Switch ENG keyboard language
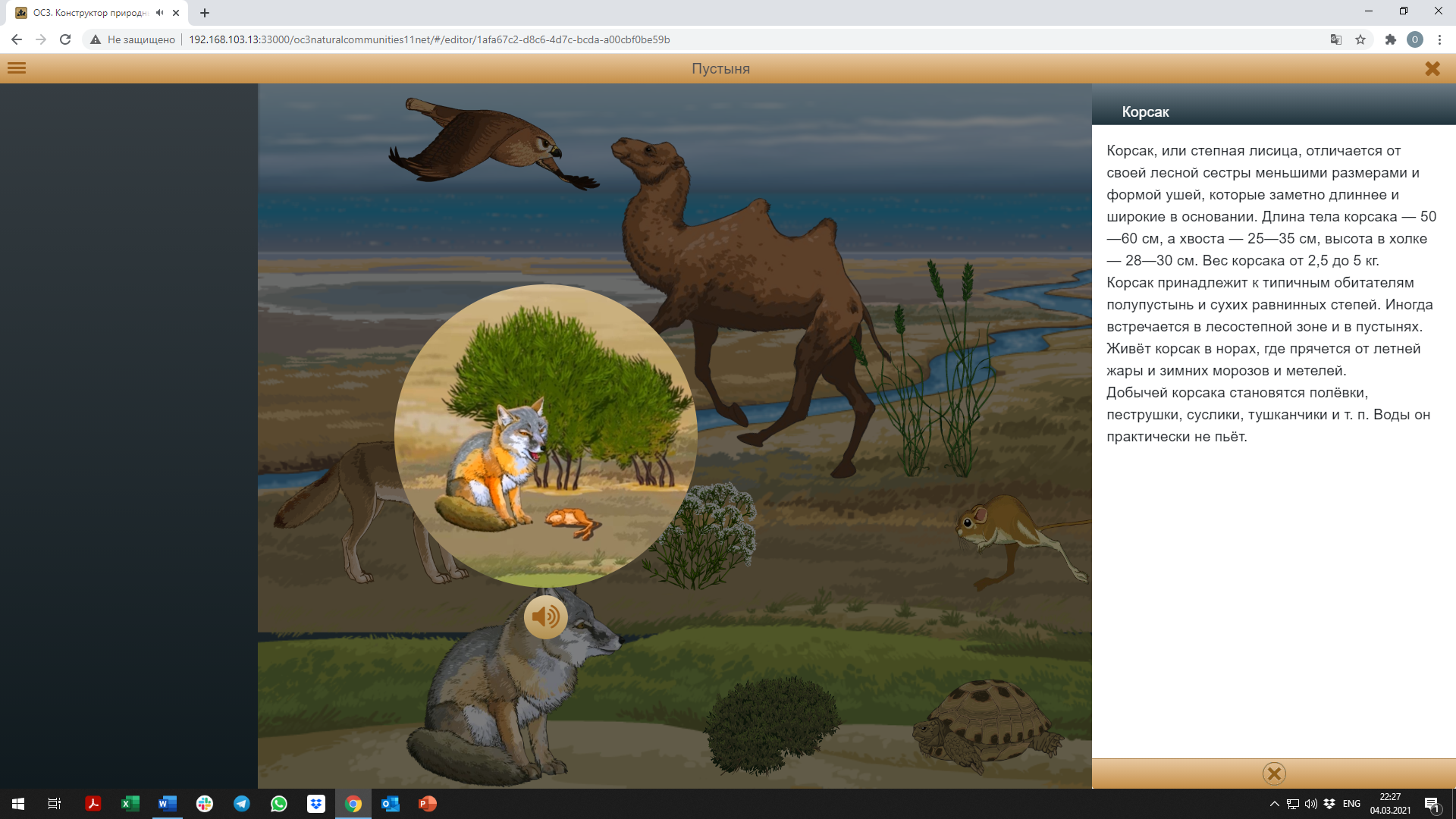The height and width of the screenshot is (819, 1456). pos(1351,804)
